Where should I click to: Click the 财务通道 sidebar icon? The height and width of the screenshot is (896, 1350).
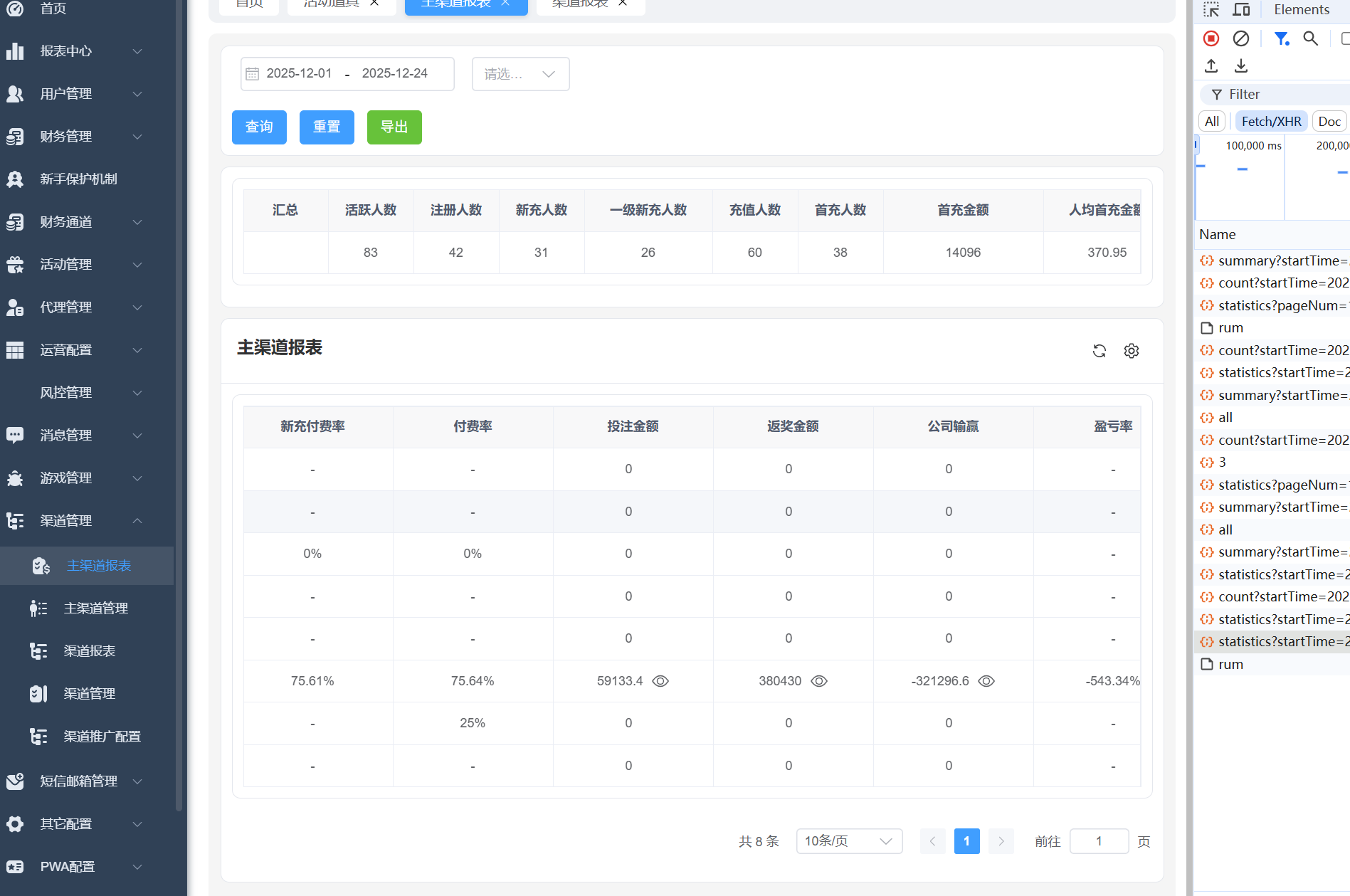click(x=15, y=222)
